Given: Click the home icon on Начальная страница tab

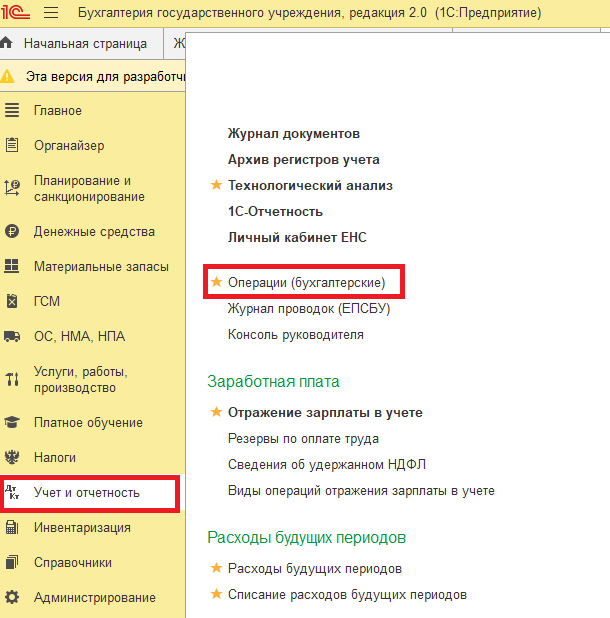Looking at the screenshot, I should click(x=7, y=43).
